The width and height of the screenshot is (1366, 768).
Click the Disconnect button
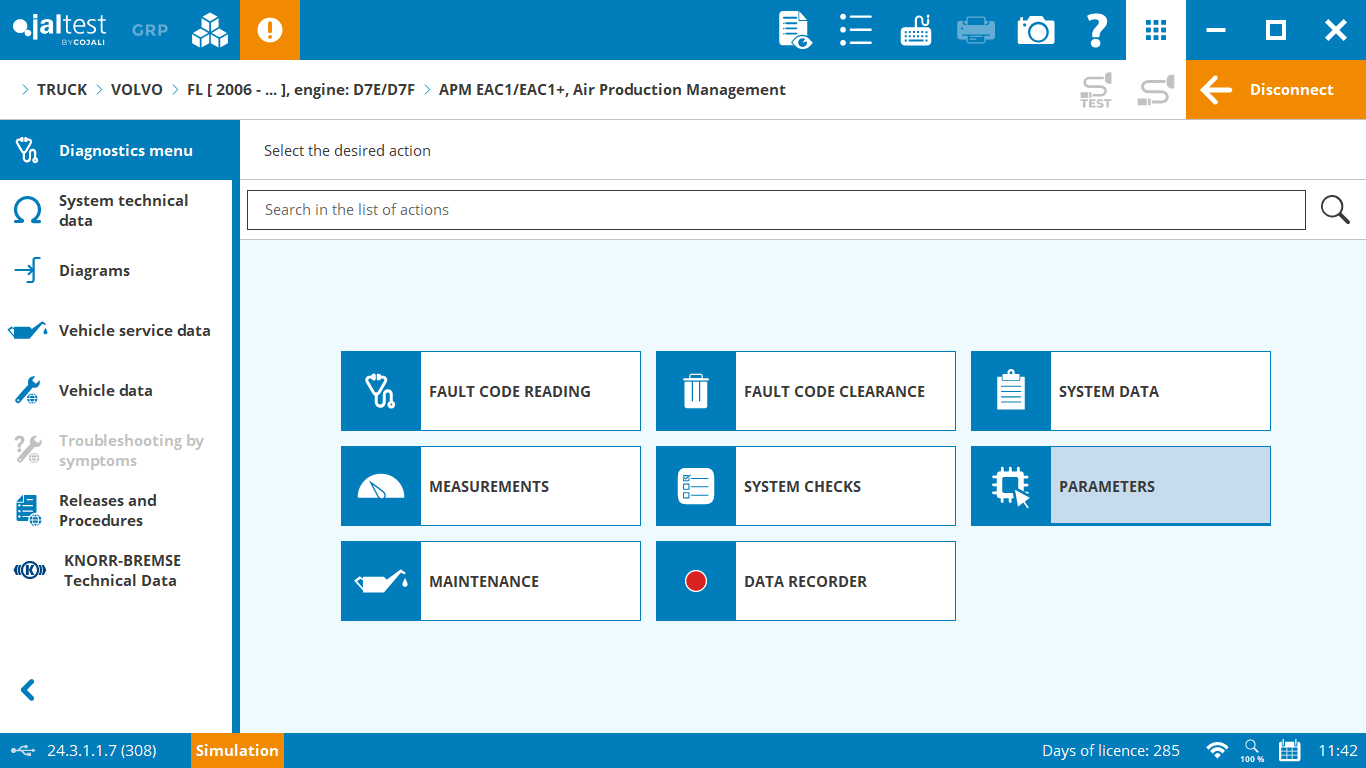(1276, 90)
